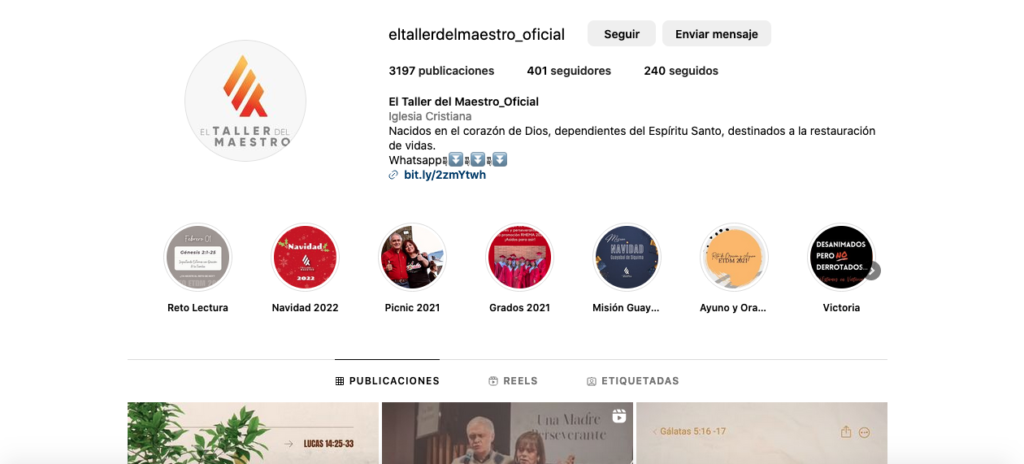Show more highlights with the right arrow
Image resolution: width=1024 pixels, height=464 pixels.
[872, 271]
